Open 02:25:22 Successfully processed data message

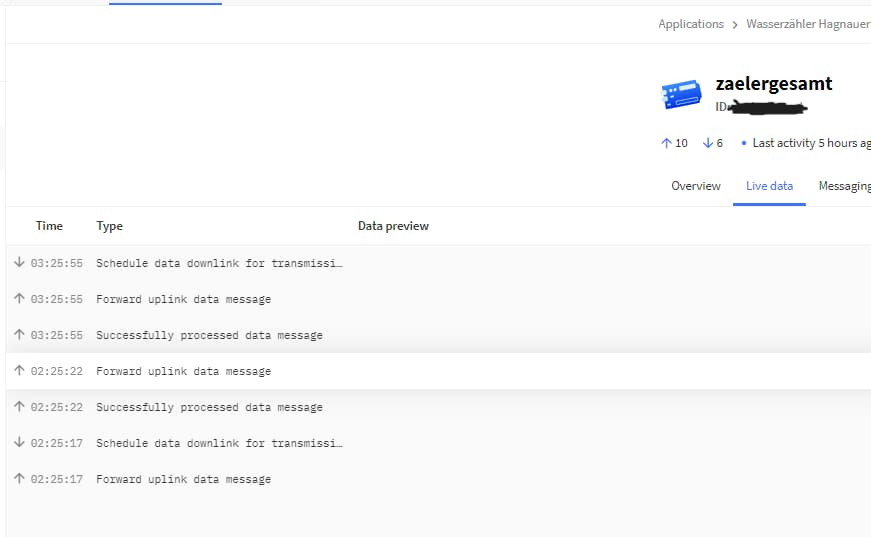coord(438,407)
